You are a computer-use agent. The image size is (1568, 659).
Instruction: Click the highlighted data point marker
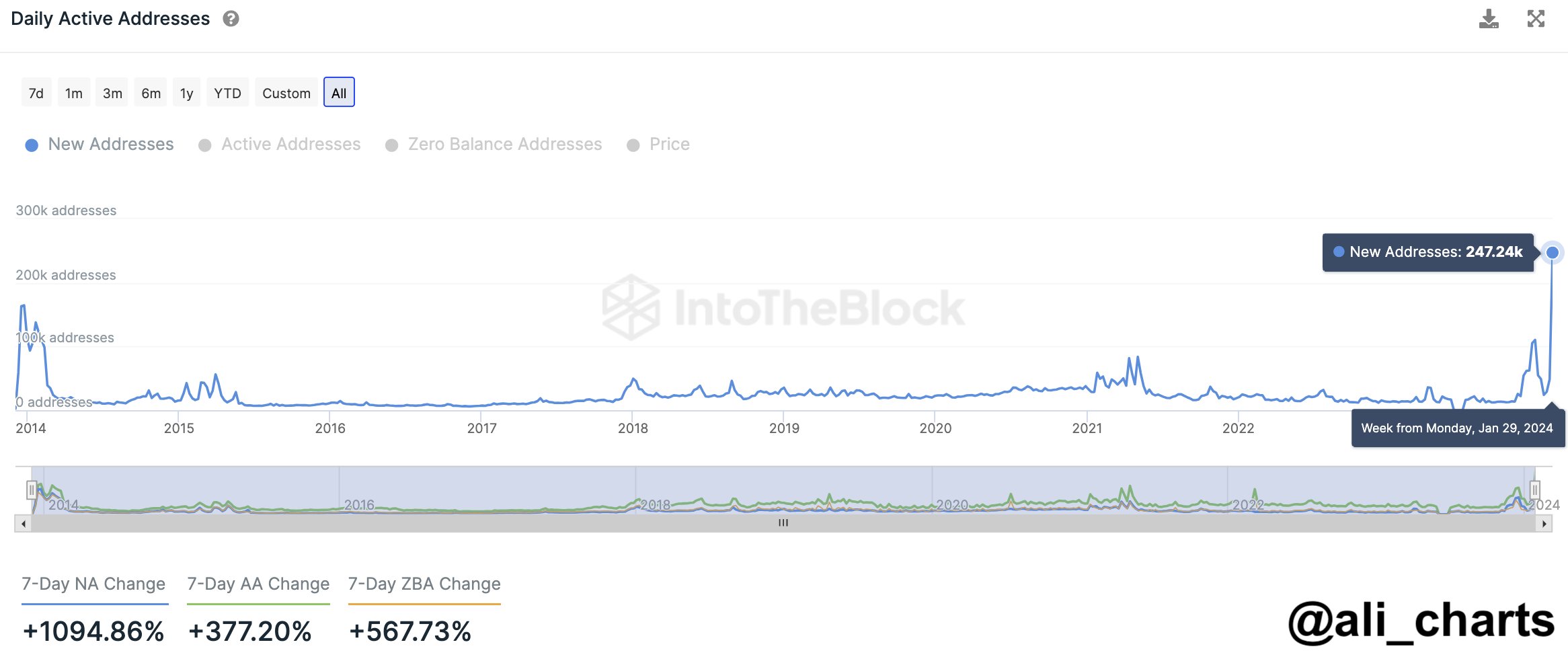click(1552, 252)
